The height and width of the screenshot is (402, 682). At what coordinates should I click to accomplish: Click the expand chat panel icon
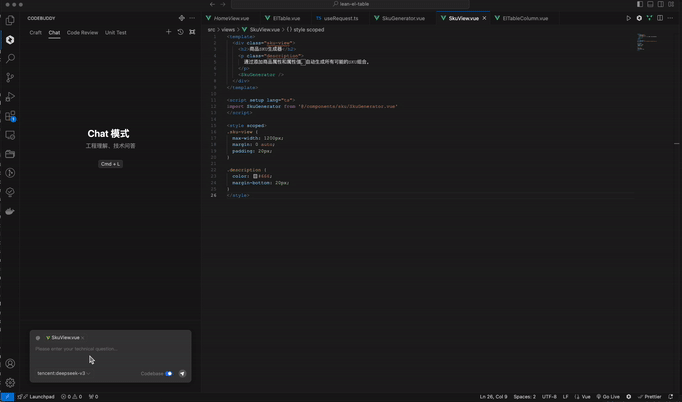[192, 32]
